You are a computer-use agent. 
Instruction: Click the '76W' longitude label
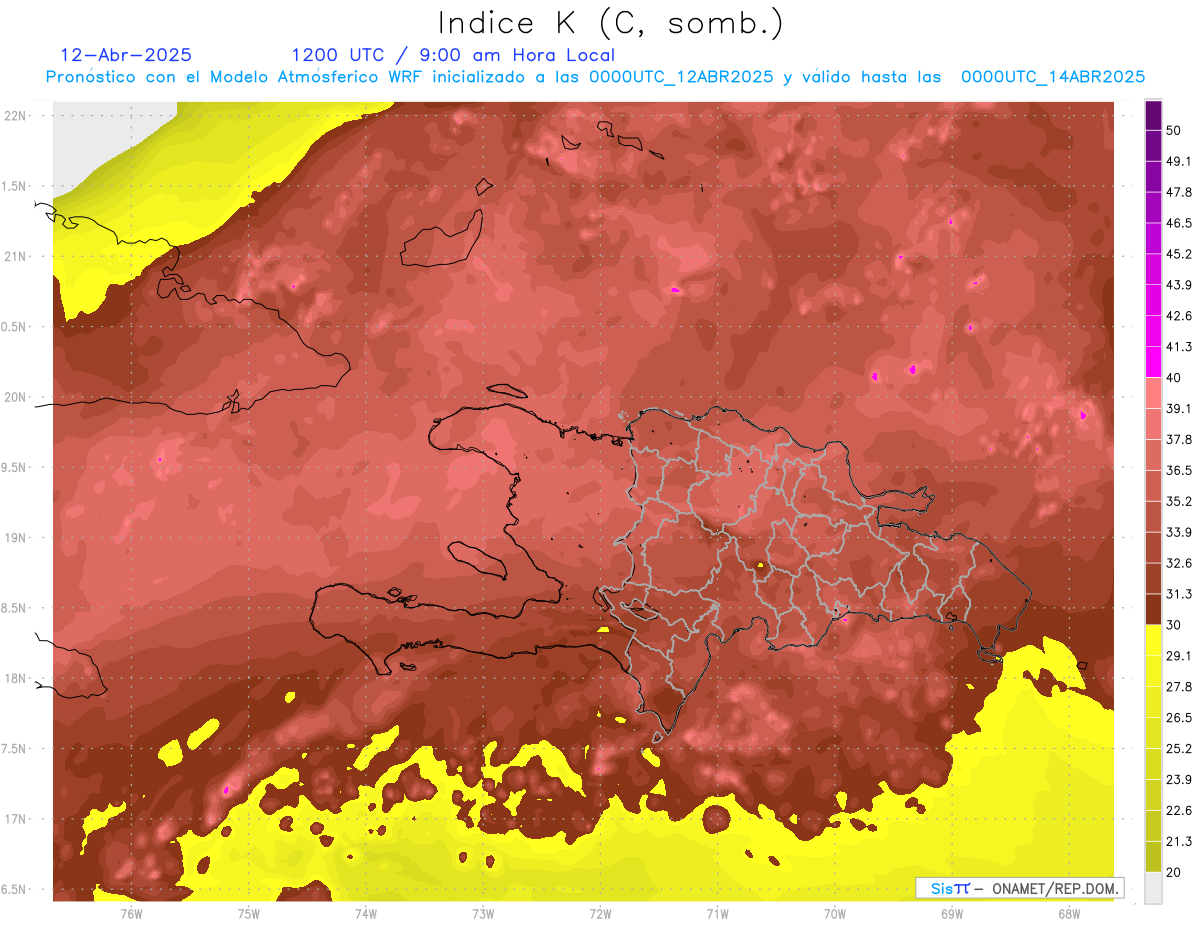tap(131, 914)
